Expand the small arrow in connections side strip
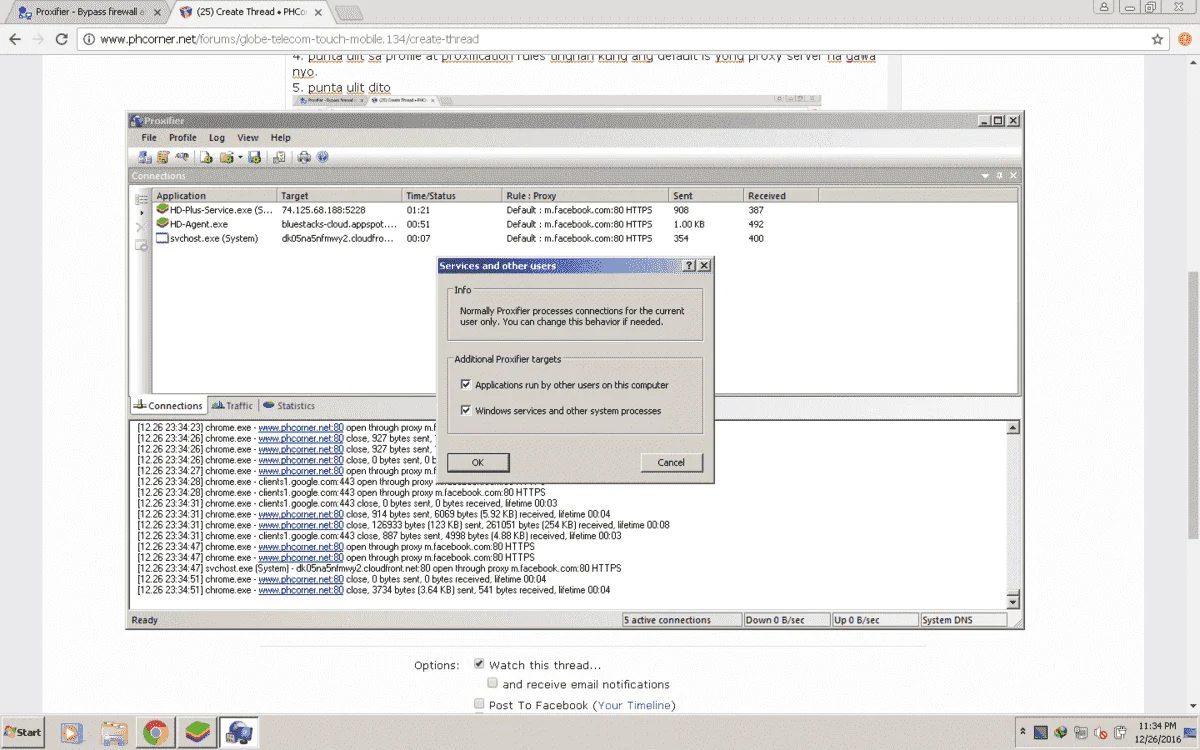 (x=141, y=213)
